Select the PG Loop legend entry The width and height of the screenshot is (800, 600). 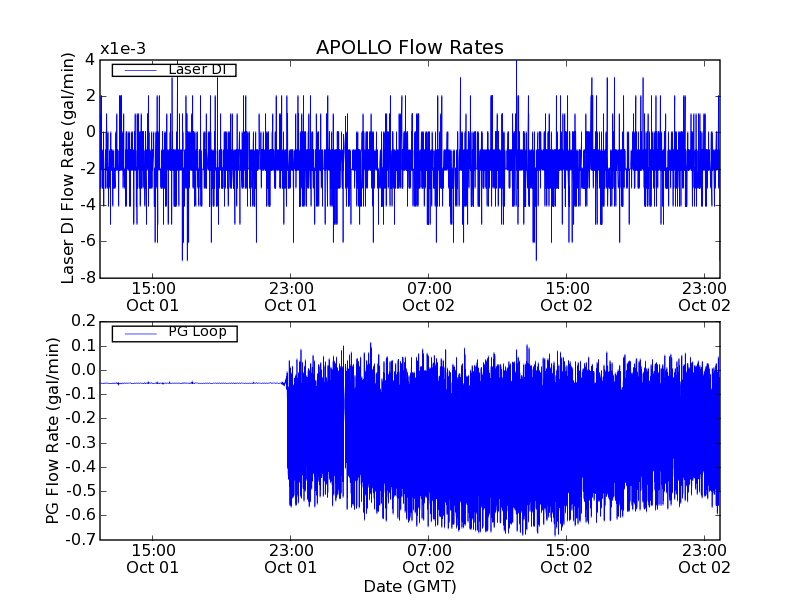(174, 333)
